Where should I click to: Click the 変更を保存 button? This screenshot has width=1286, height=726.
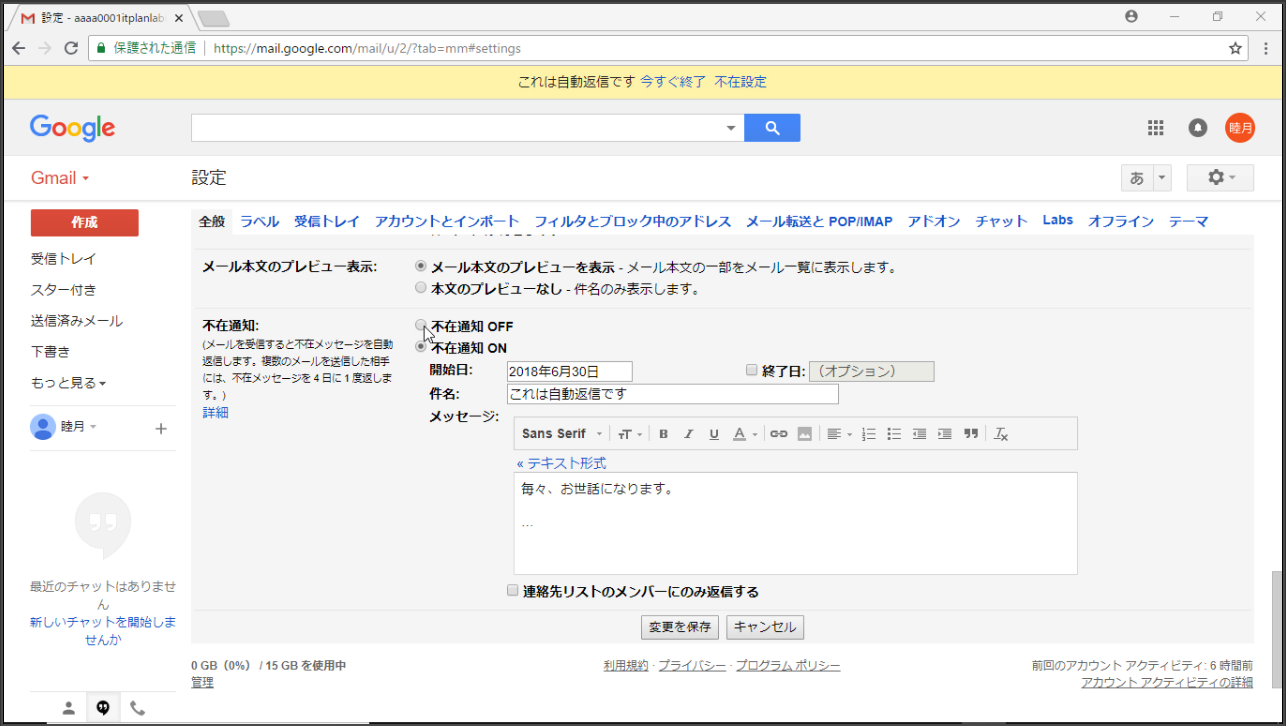pyautogui.click(x=680, y=627)
